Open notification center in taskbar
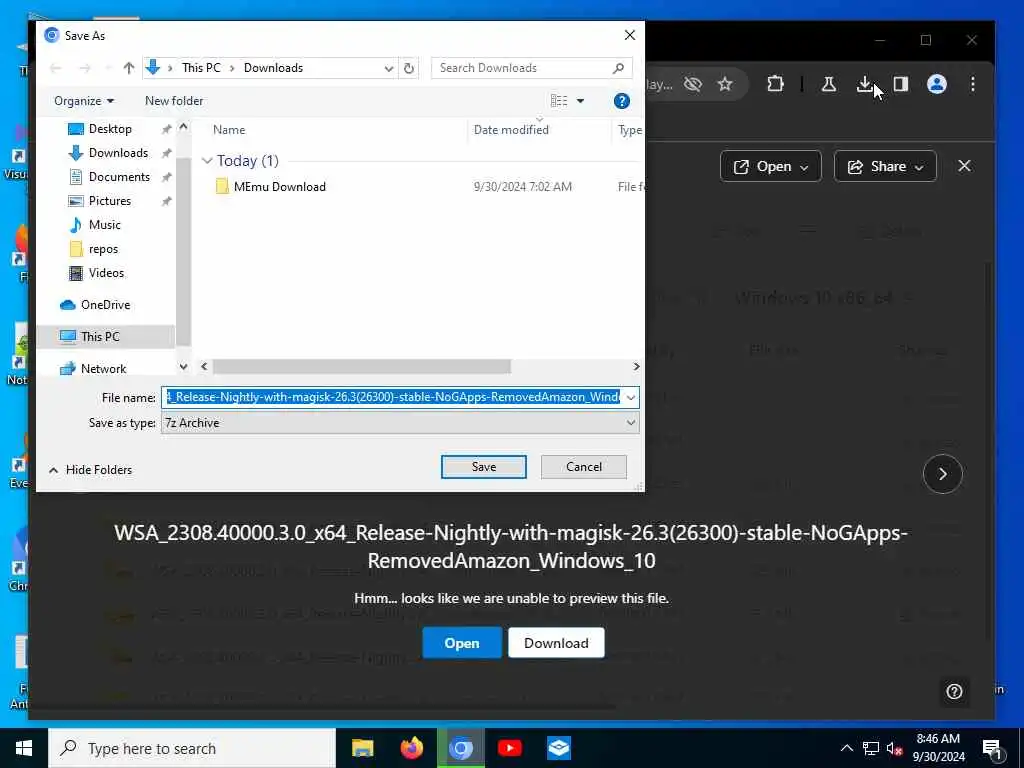Viewport: 1024px width, 768px height. point(992,748)
